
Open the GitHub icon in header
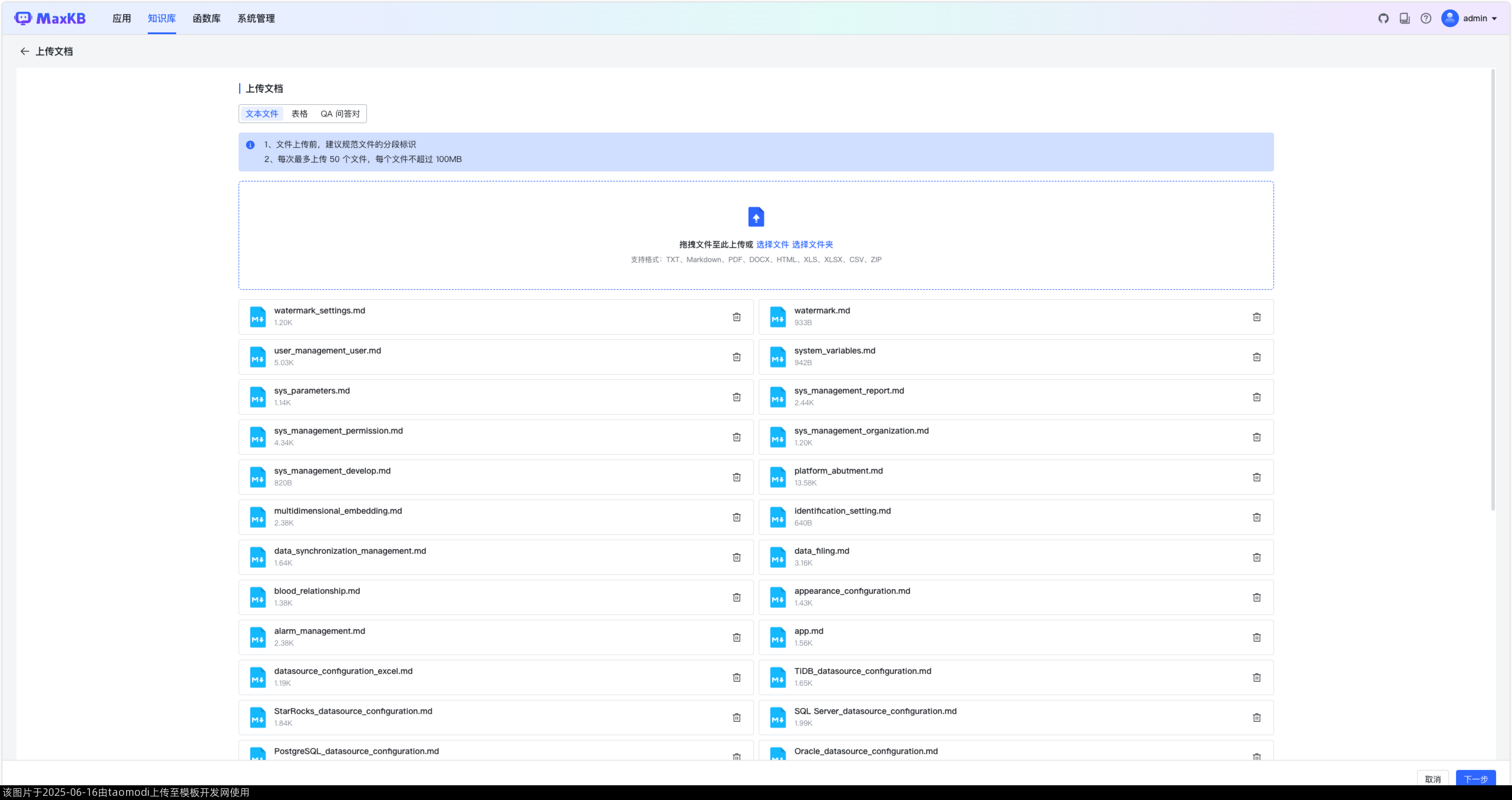[1383, 18]
